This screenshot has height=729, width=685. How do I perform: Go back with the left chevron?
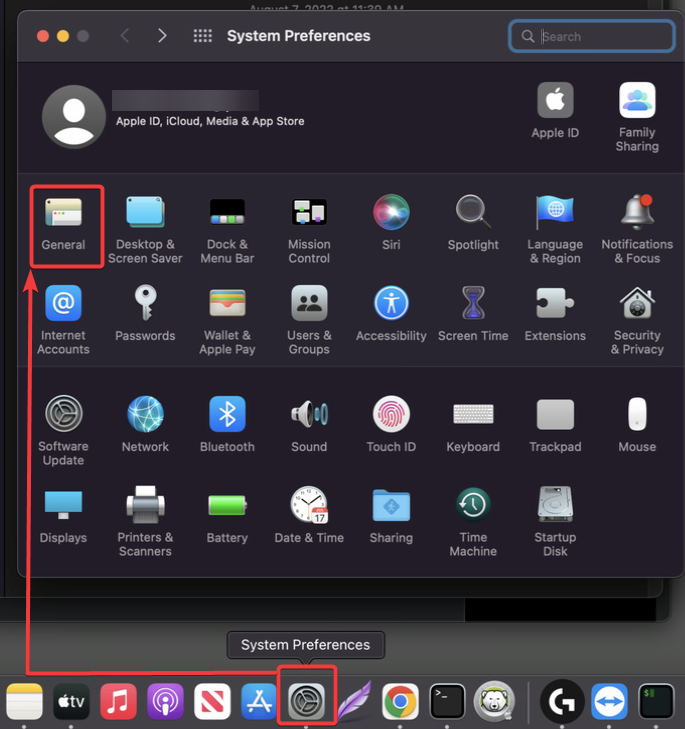click(125, 36)
